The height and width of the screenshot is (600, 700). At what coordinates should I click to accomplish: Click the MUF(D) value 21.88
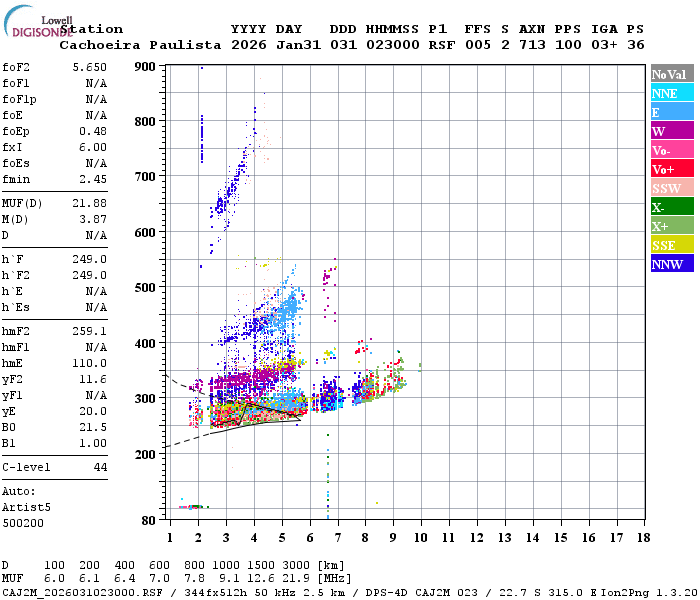click(x=89, y=203)
